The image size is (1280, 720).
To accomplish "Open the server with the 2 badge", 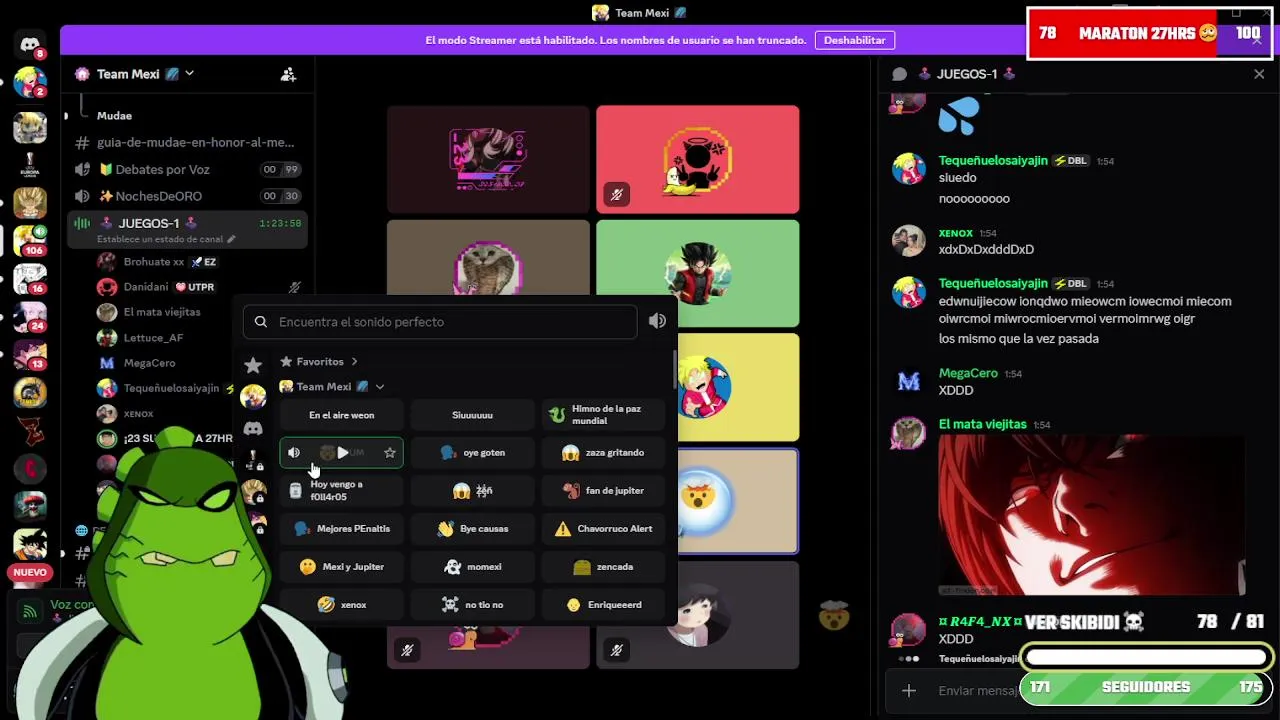I will point(30,82).
